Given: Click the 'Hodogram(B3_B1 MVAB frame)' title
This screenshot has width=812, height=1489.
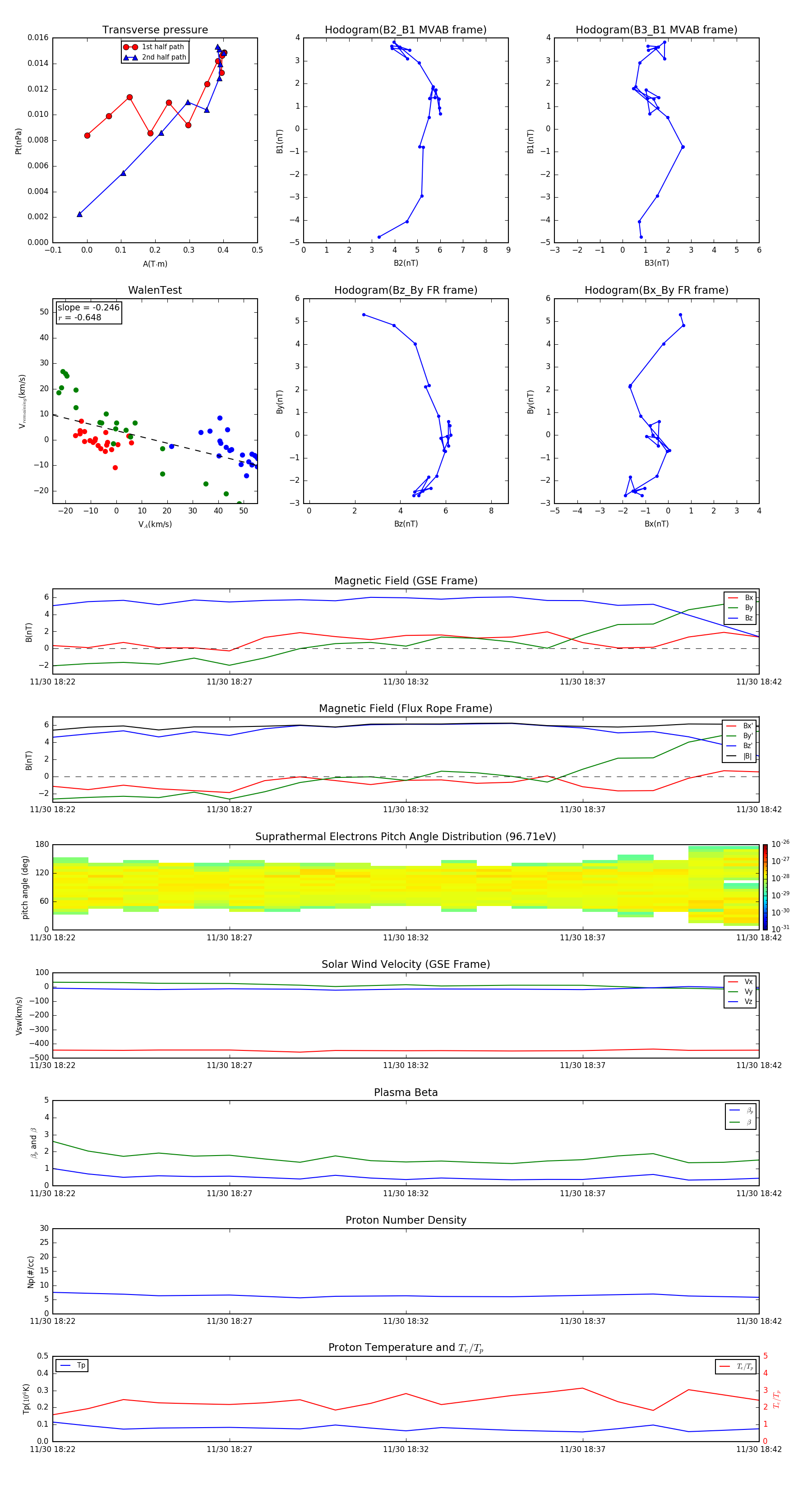Looking at the screenshot, I should [656, 30].
